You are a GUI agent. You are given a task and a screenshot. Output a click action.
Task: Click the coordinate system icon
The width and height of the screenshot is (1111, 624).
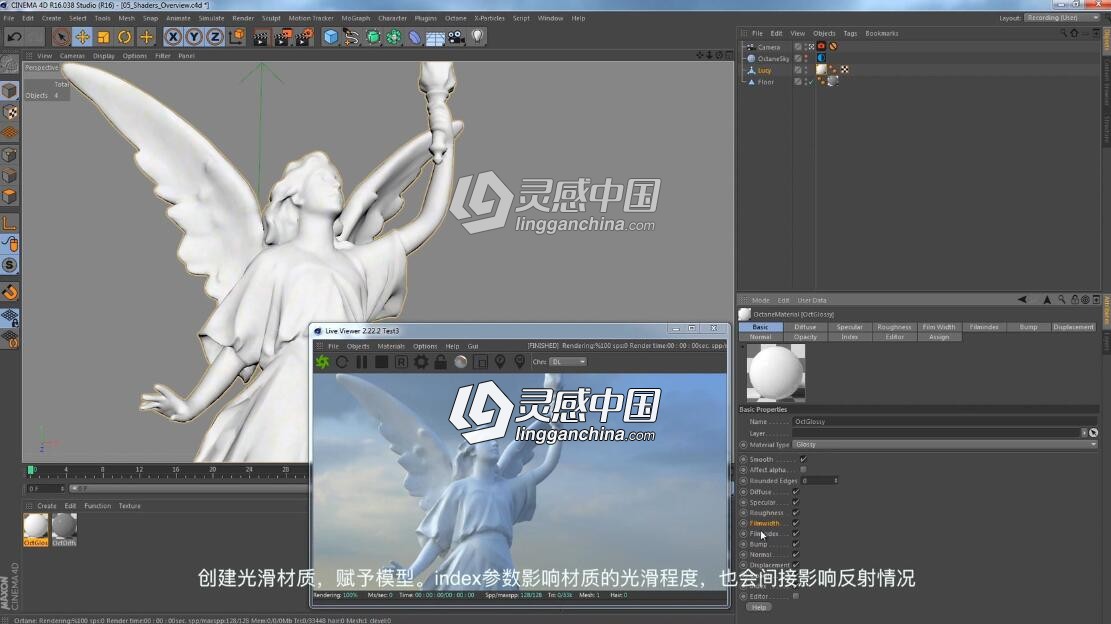tap(237, 36)
